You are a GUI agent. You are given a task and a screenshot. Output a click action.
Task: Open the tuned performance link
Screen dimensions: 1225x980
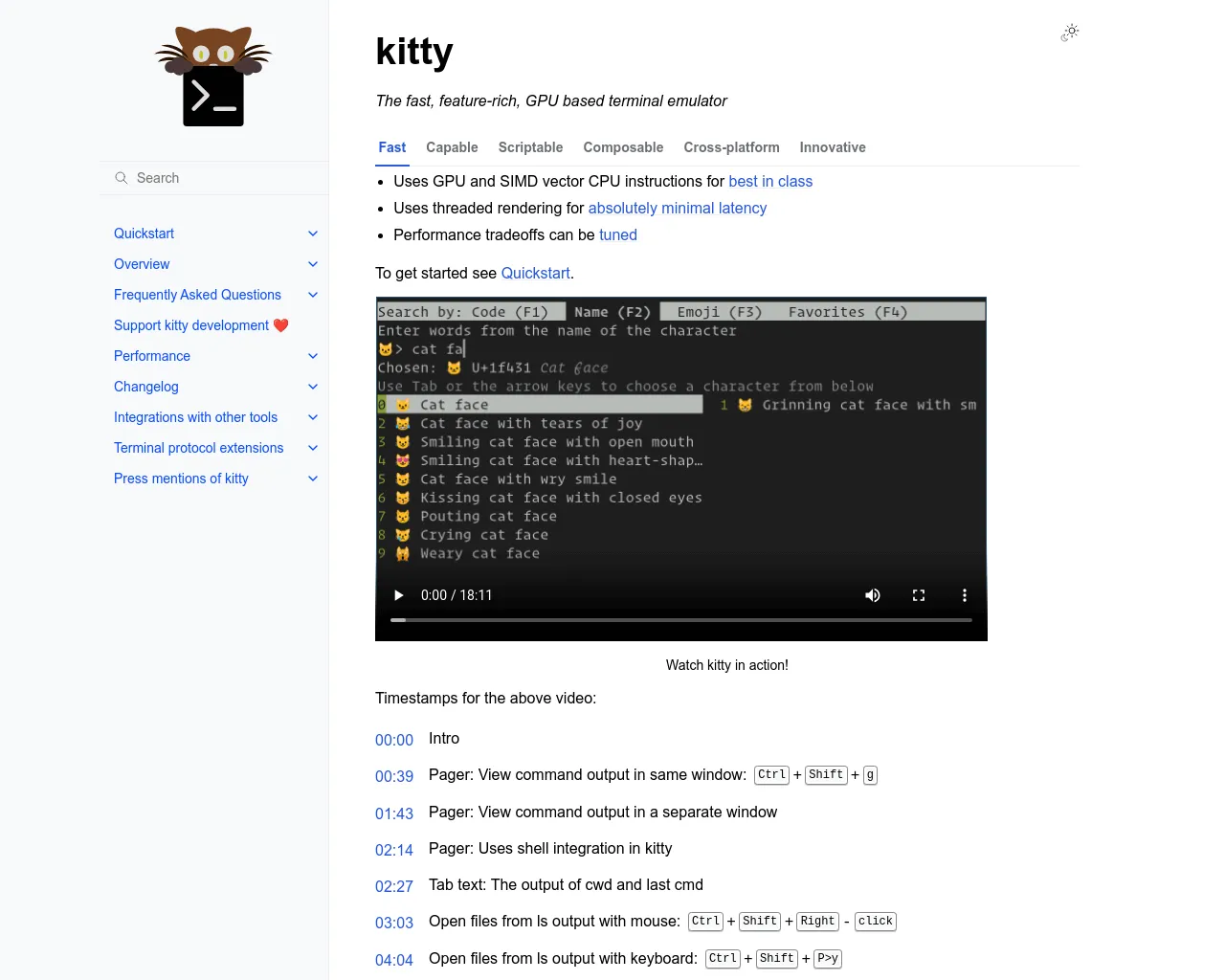(x=618, y=234)
